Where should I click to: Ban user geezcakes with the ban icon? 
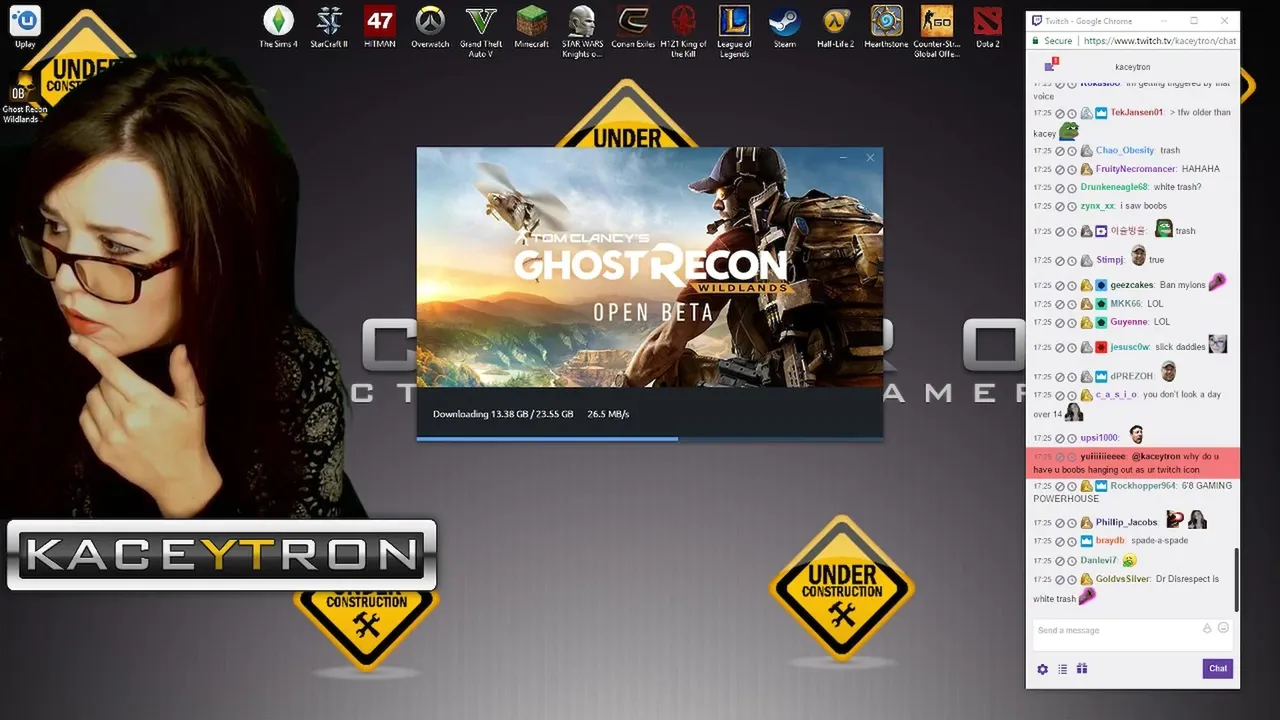point(1060,286)
